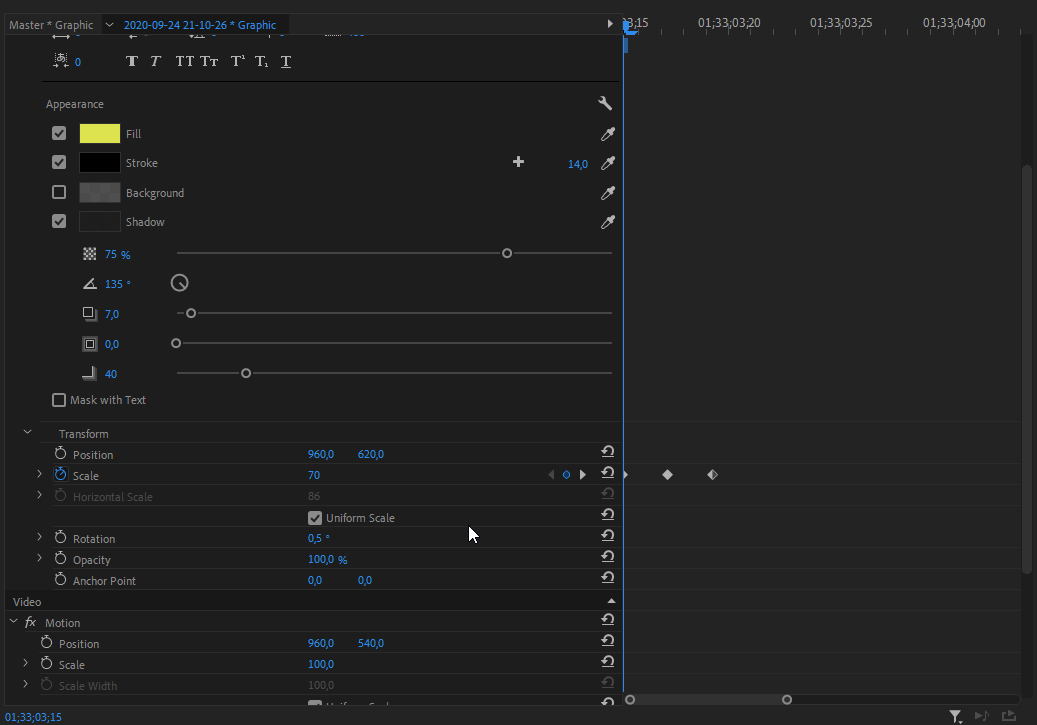Viewport: 1037px width, 725px height.
Task: Expand the Opacity property
Action: (x=40, y=558)
